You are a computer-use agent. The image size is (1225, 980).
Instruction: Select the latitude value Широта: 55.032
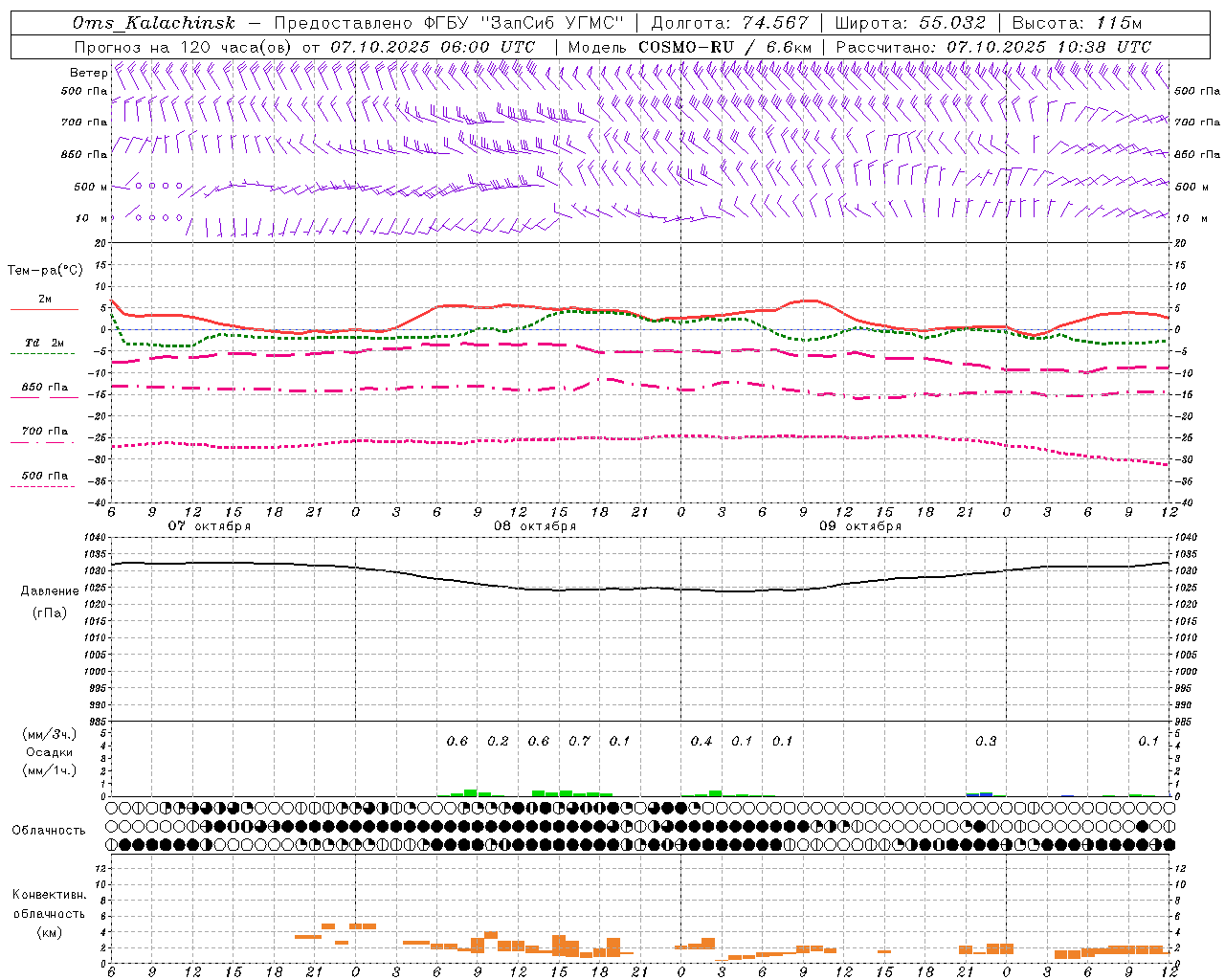910,23
